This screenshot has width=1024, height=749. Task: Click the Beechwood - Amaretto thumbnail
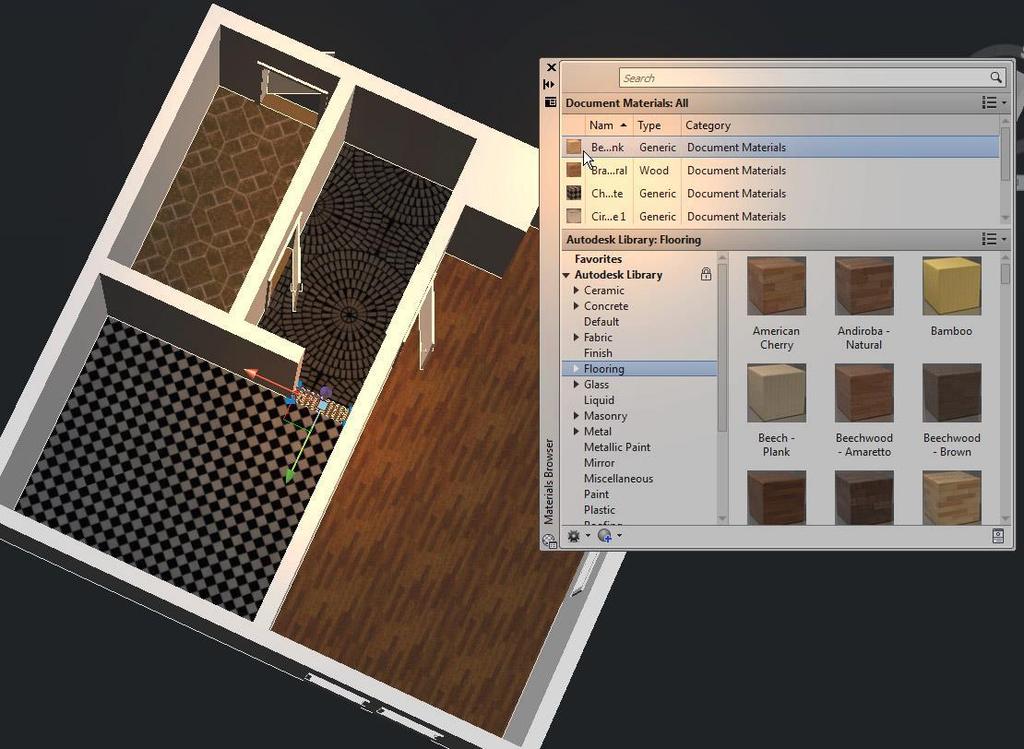tap(863, 392)
